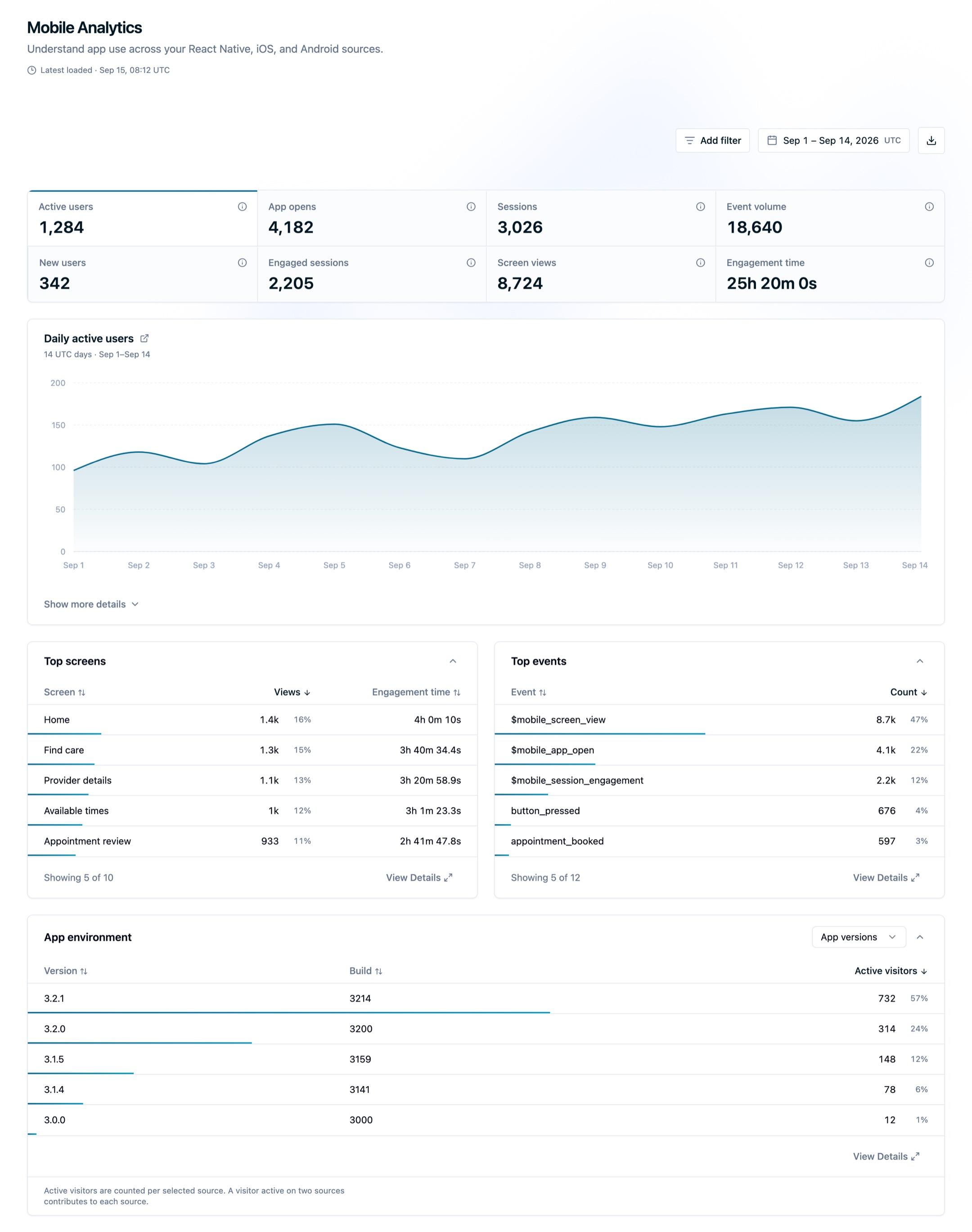Click Sep 9 label on the chart axis
972x1232 pixels.
(x=595, y=565)
